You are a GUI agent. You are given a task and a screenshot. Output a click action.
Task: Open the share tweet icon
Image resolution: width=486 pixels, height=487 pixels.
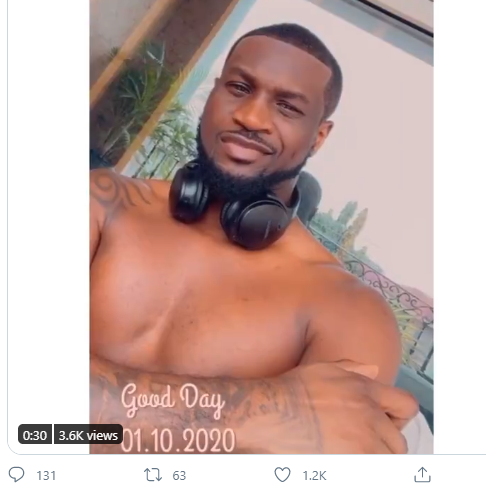(x=422, y=474)
